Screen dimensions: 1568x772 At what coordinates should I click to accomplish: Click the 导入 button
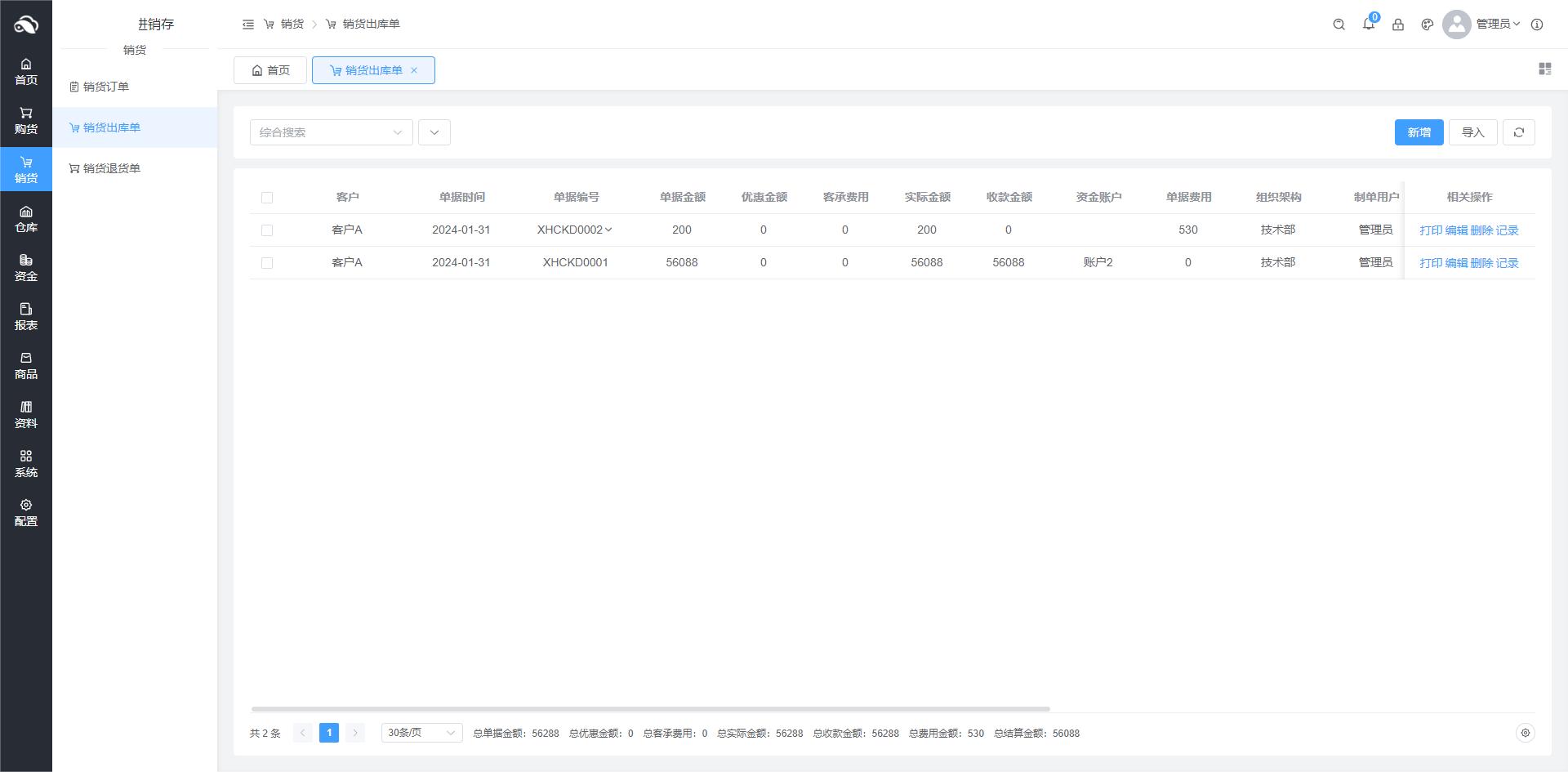click(1472, 132)
